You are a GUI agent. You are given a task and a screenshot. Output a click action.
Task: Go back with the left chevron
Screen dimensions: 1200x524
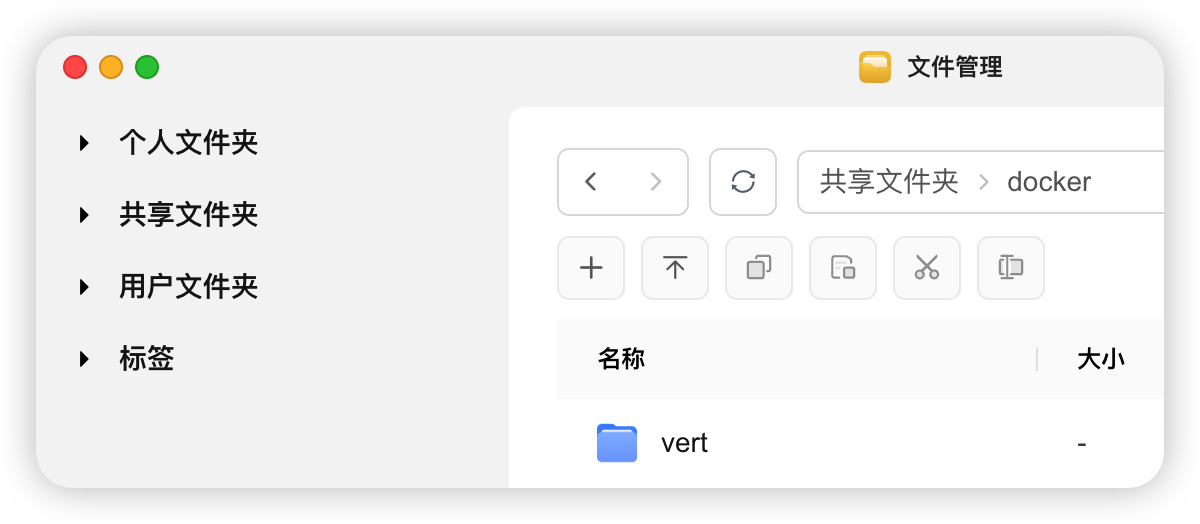coord(591,182)
